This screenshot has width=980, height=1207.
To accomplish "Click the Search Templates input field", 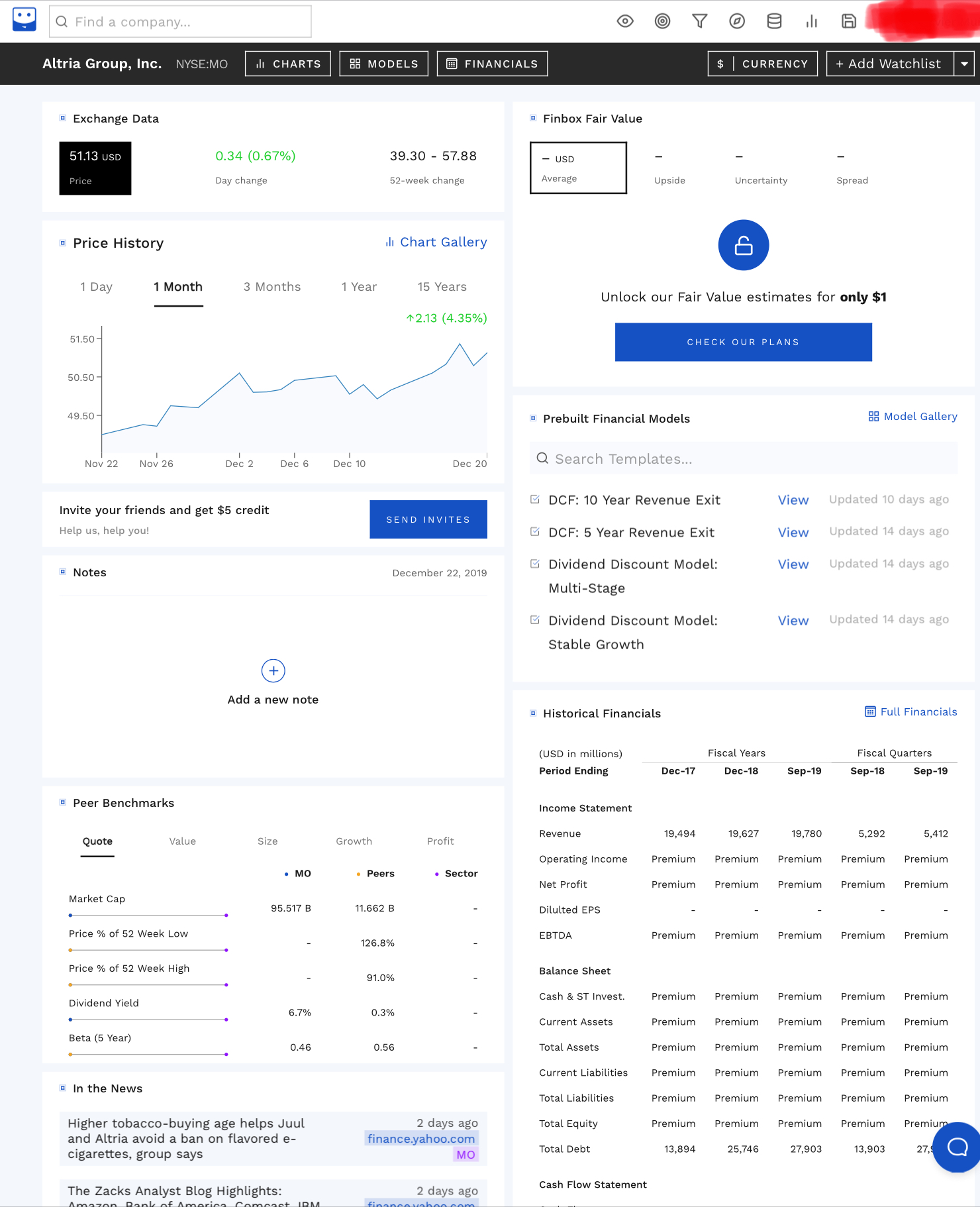I will click(x=744, y=458).
